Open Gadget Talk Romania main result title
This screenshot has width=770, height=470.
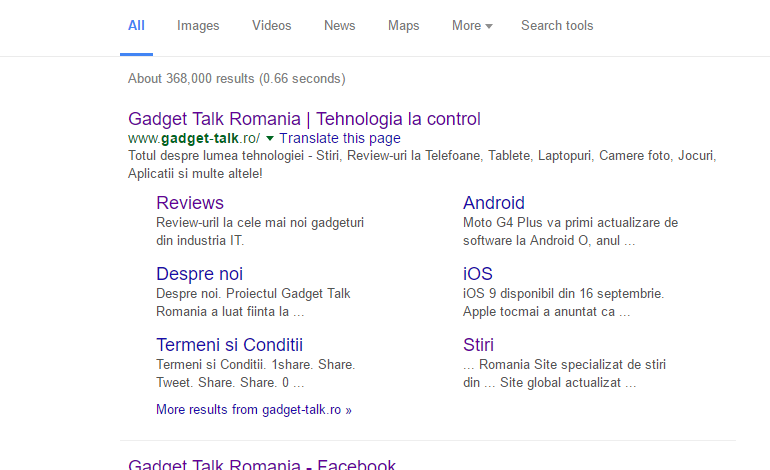point(304,119)
